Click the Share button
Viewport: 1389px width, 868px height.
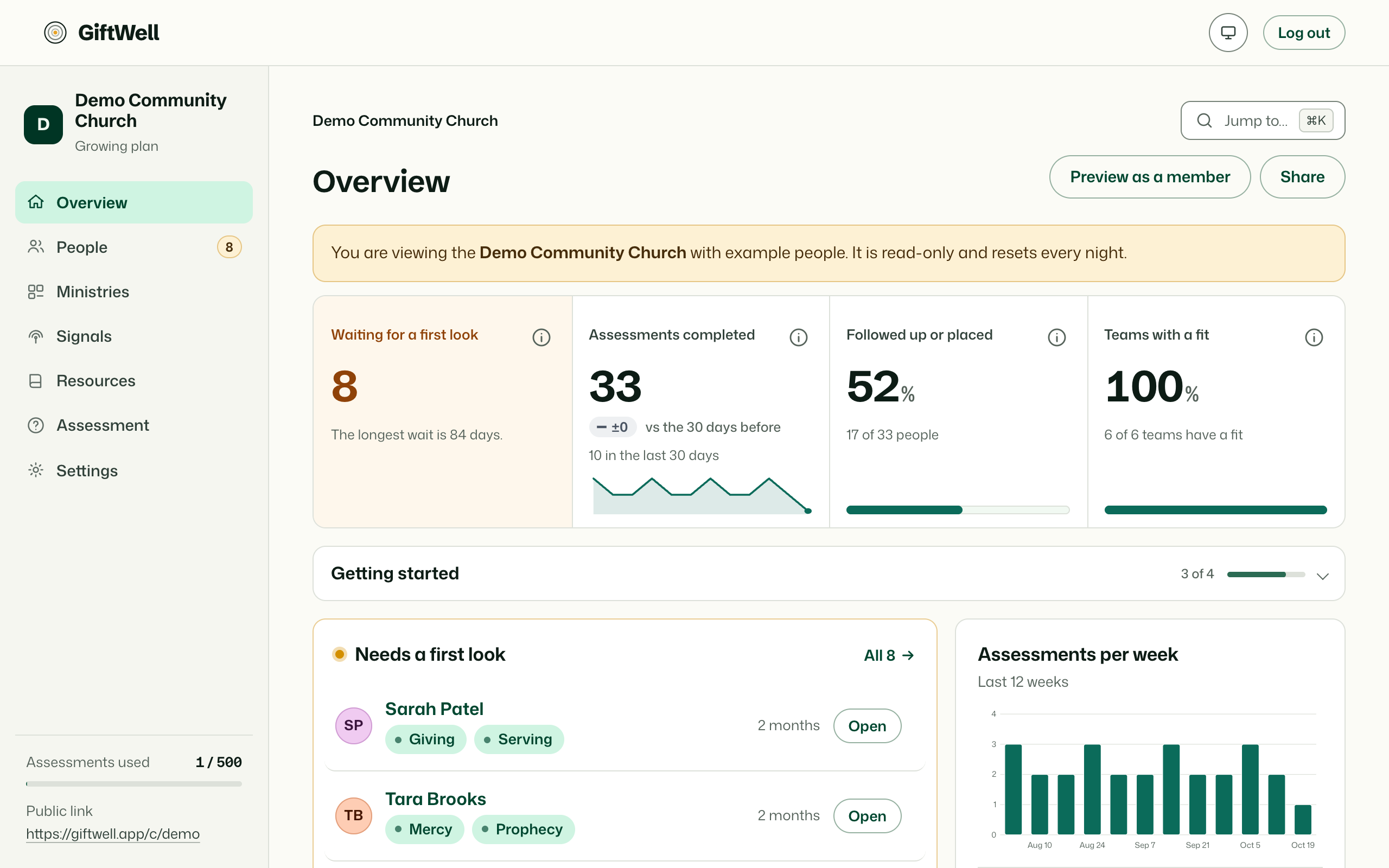pos(1302,177)
